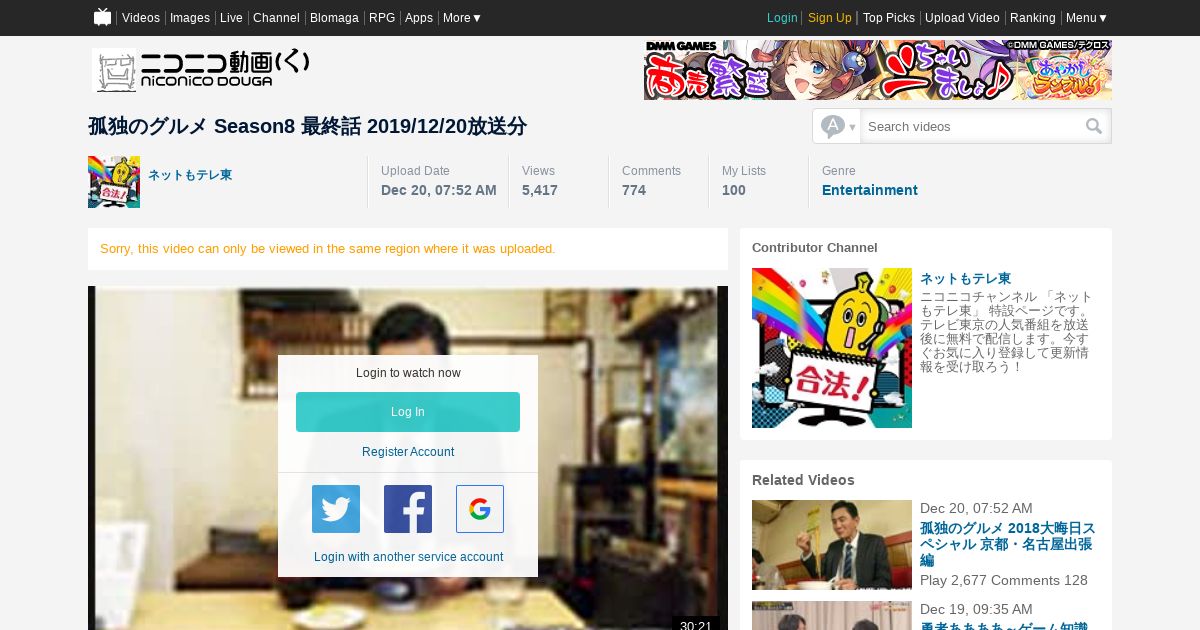This screenshot has height=630, width=1200.
Task: Open Top Picks link
Action: 889,18
